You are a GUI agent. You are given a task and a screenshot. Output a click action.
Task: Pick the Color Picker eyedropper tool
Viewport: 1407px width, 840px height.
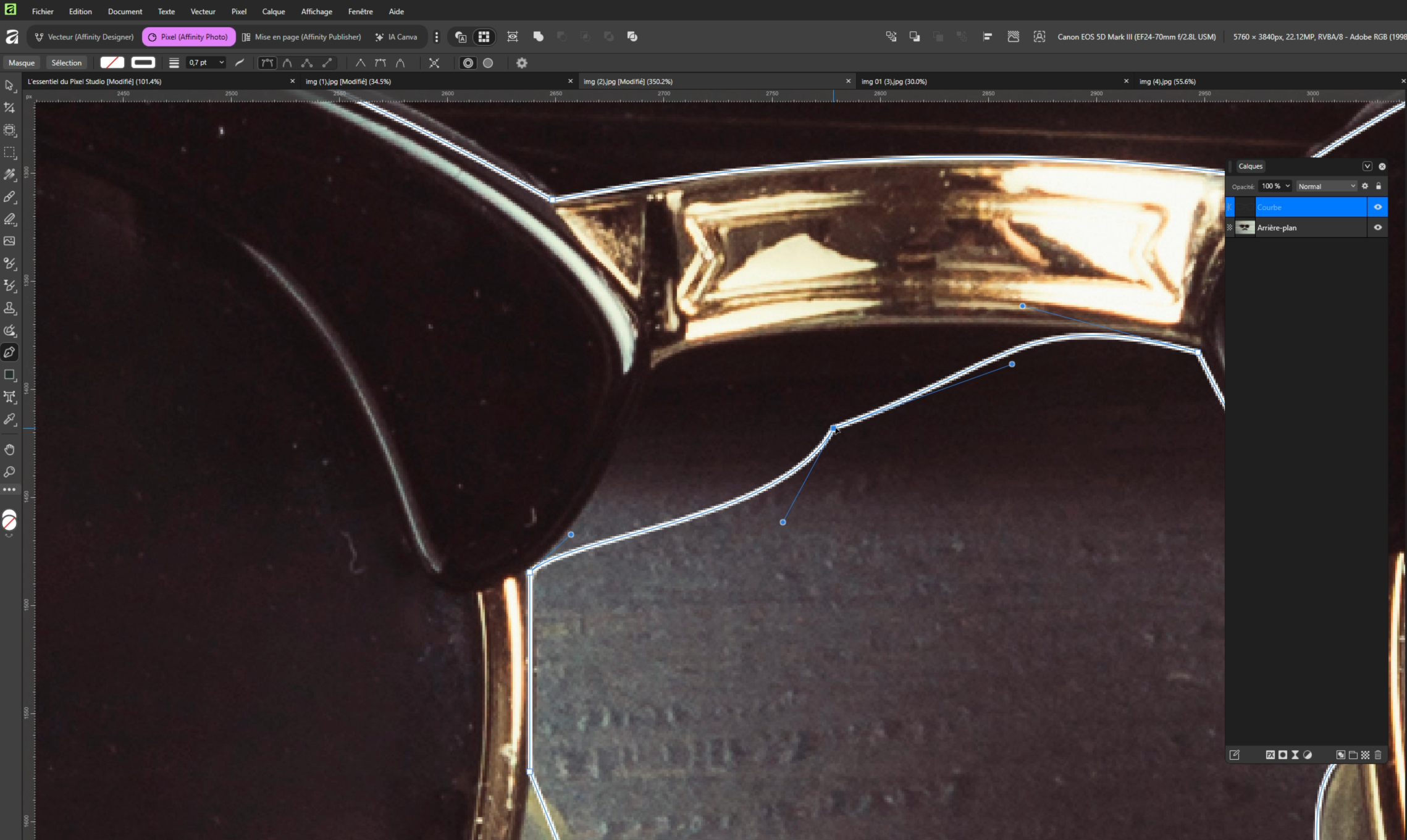[x=9, y=419]
